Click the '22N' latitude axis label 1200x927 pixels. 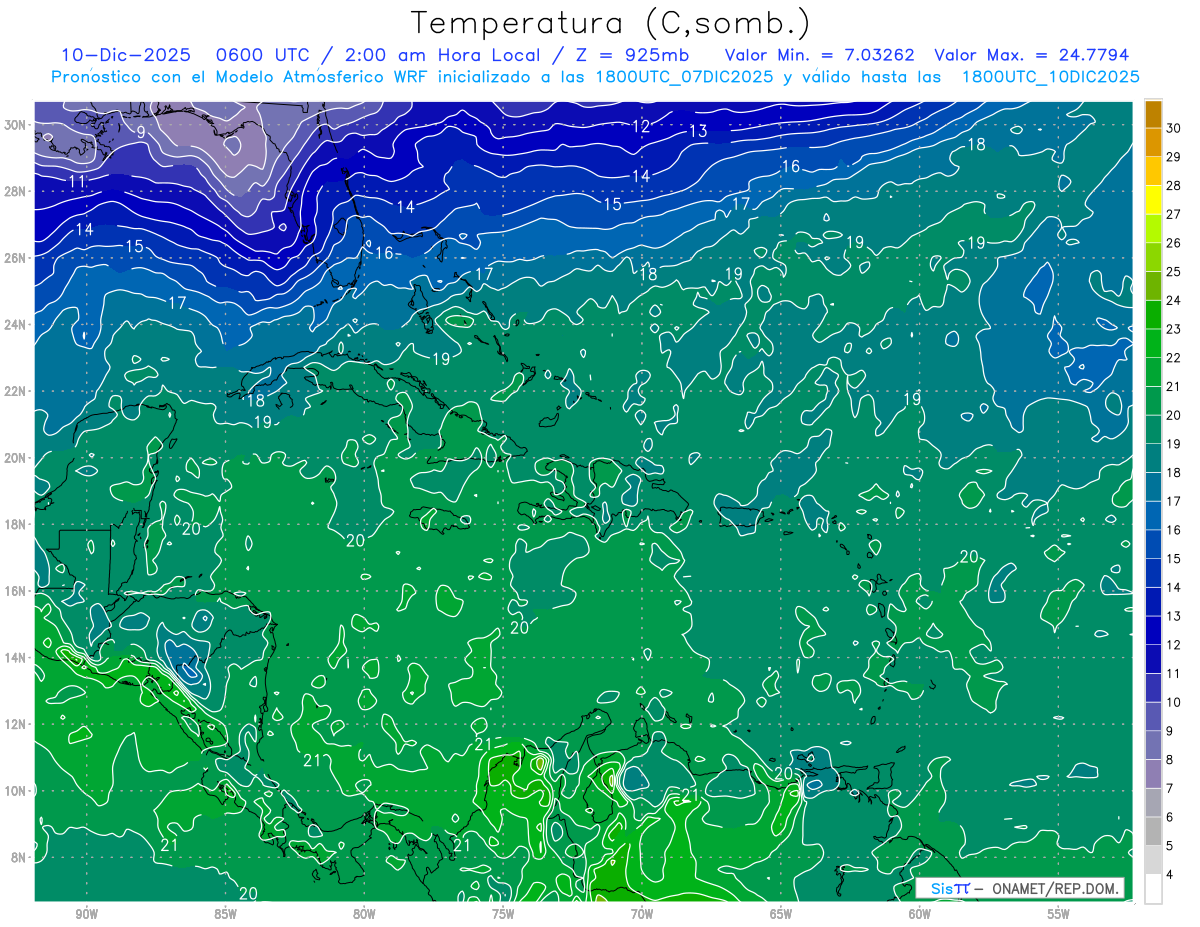tap(16, 391)
